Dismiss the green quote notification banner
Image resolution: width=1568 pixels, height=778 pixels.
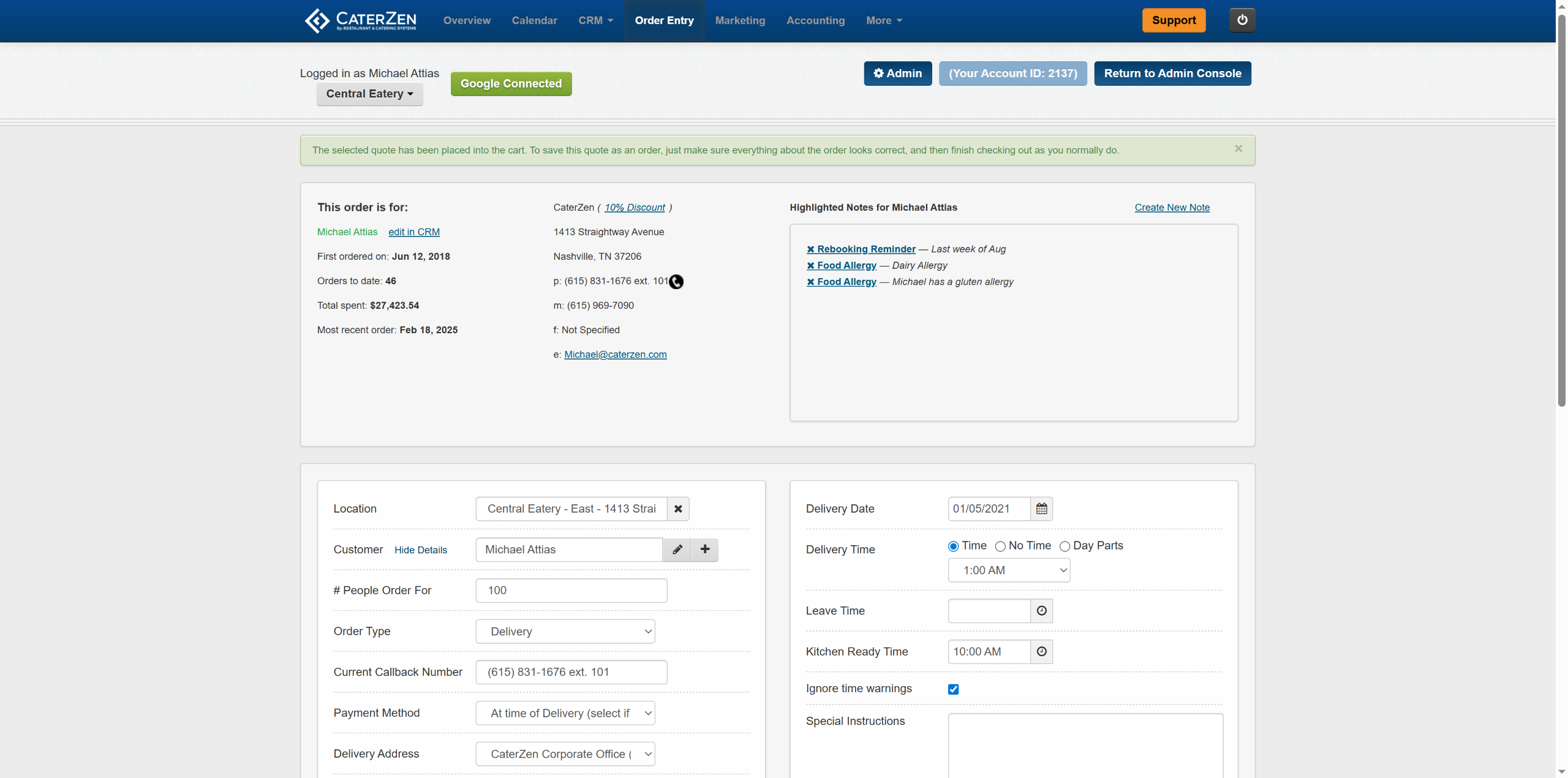tap(1238, 149)
